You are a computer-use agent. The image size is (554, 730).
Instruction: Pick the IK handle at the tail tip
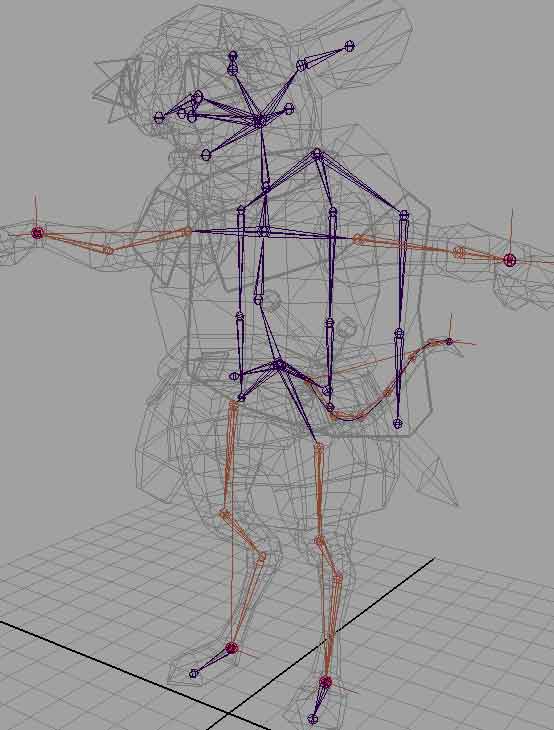pyautogui.click(x=449, y=341)
